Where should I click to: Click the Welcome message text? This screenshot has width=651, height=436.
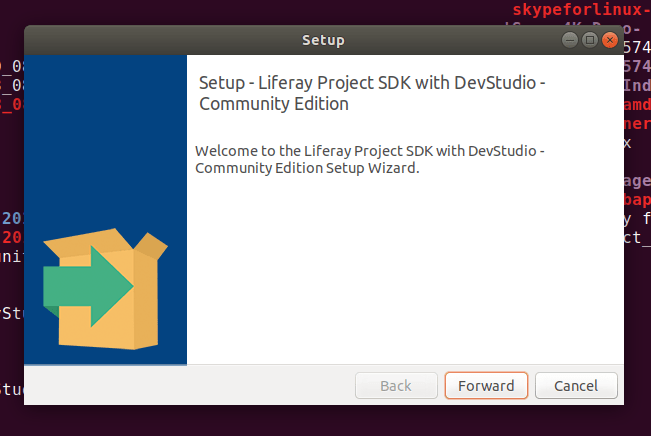370,150
